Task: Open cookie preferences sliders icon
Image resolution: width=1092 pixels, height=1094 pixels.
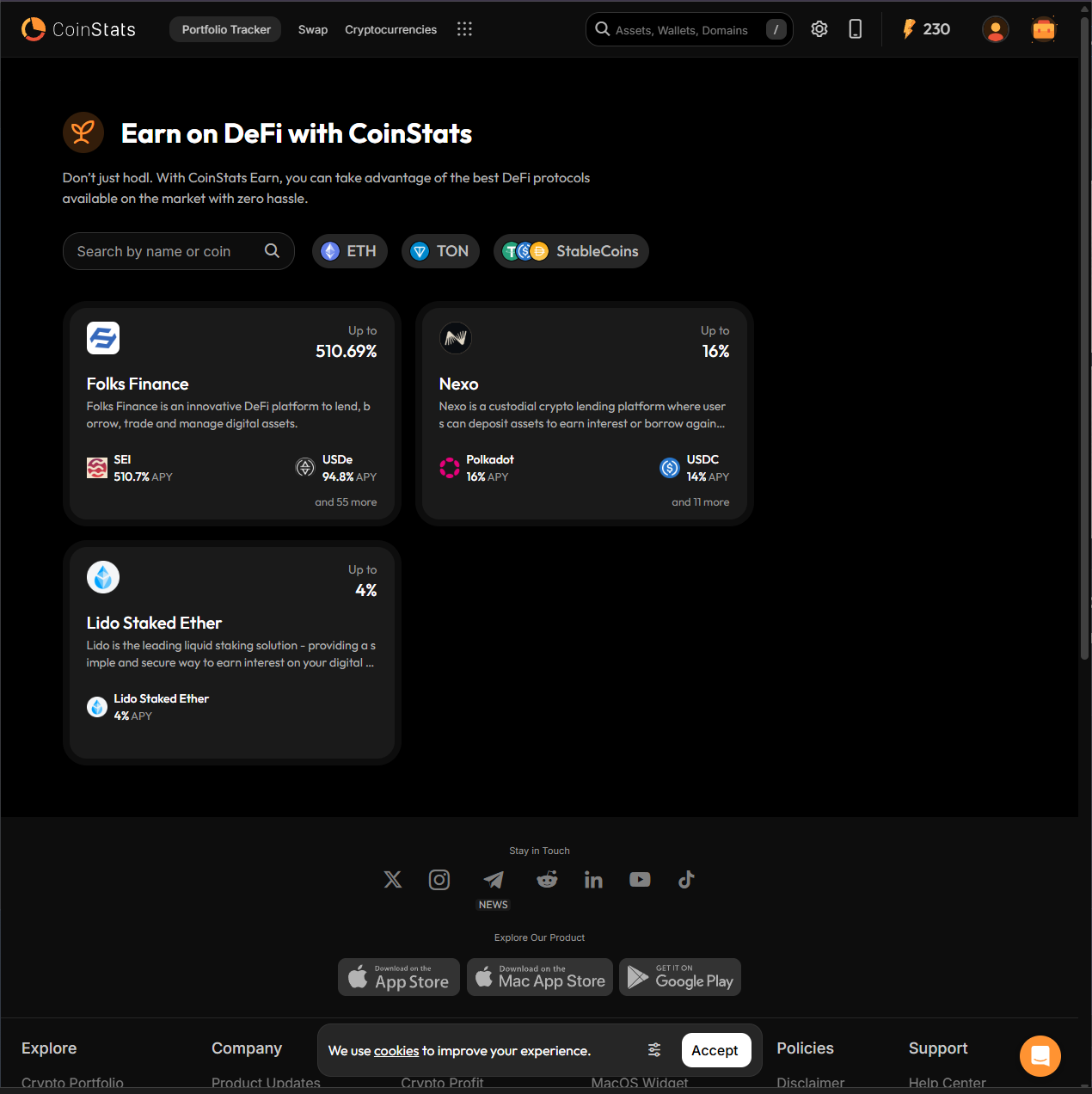Action: point(654,1050)
